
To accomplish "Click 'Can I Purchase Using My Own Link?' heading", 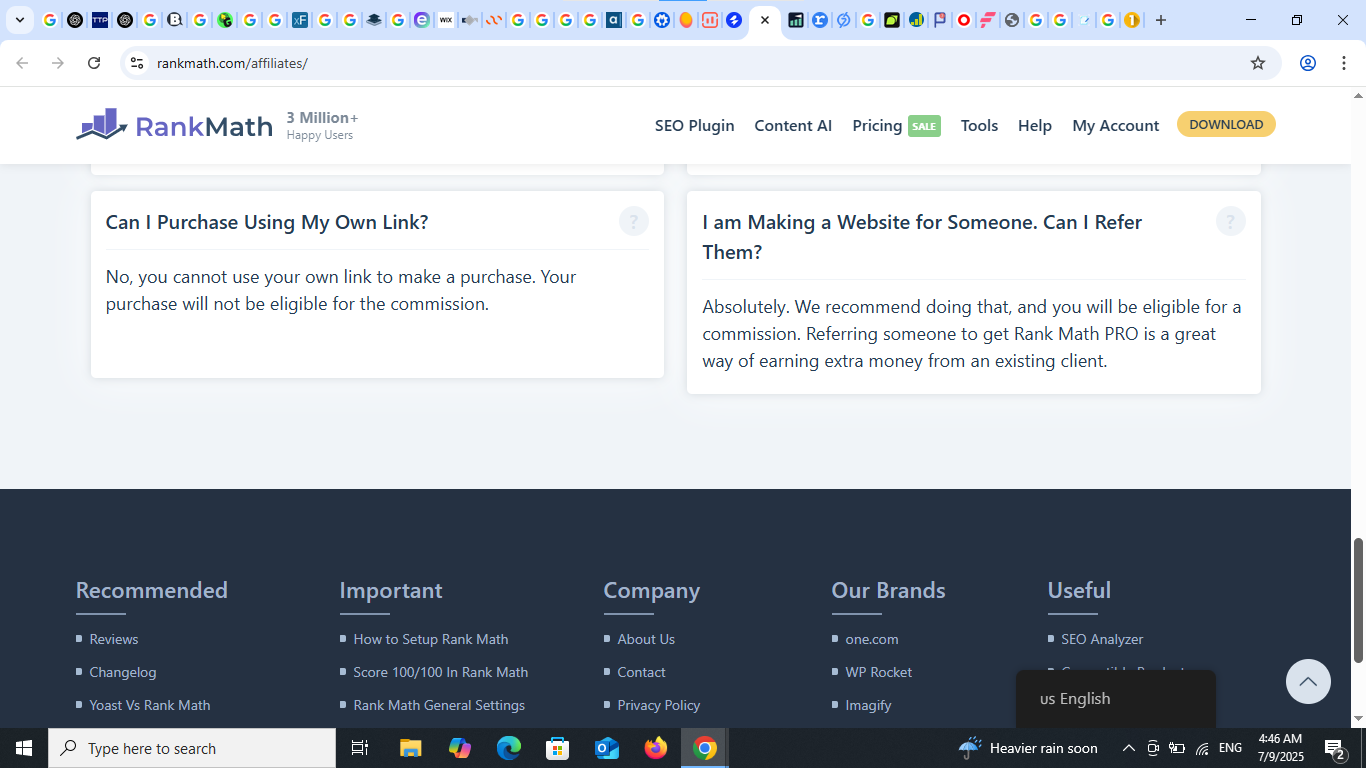I will 267,222.
